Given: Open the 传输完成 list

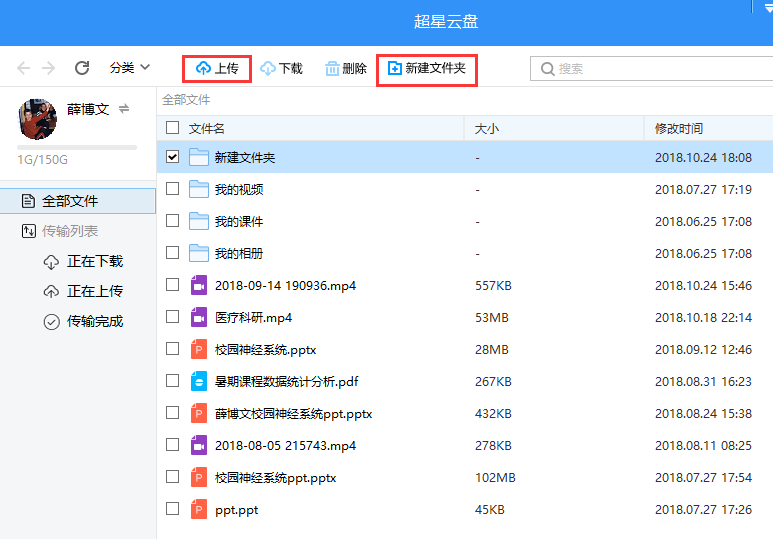Looking at the screenshot, I should [83, 322].
